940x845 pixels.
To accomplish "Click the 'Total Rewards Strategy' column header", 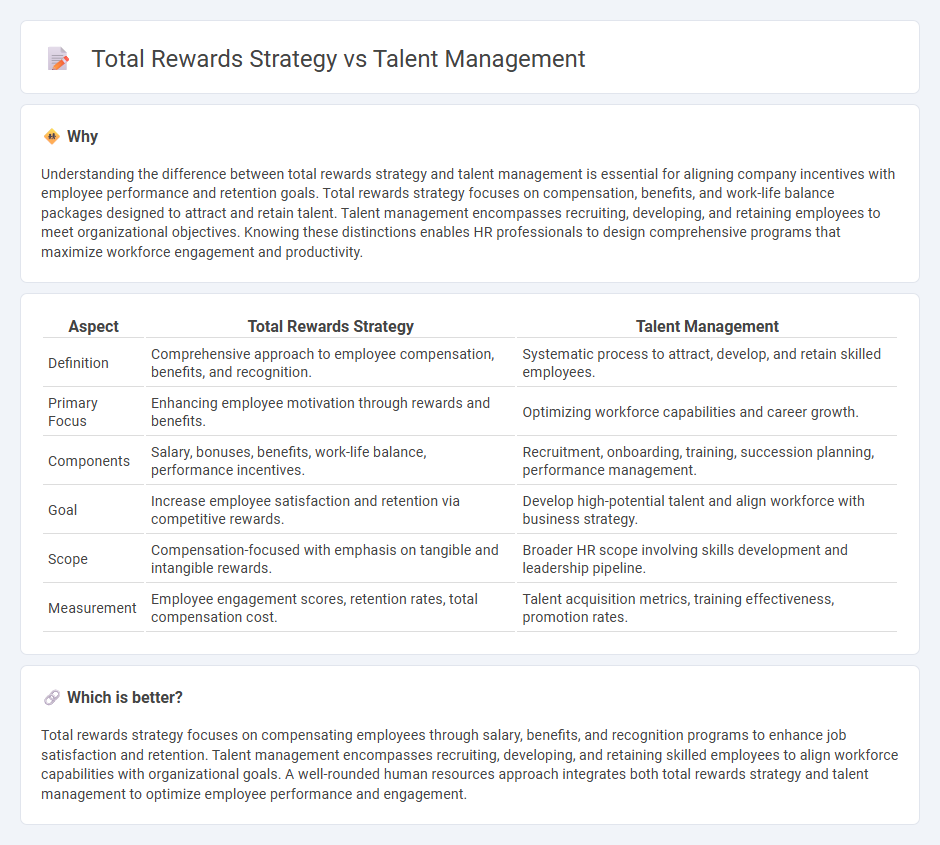I will coord(330,326).
